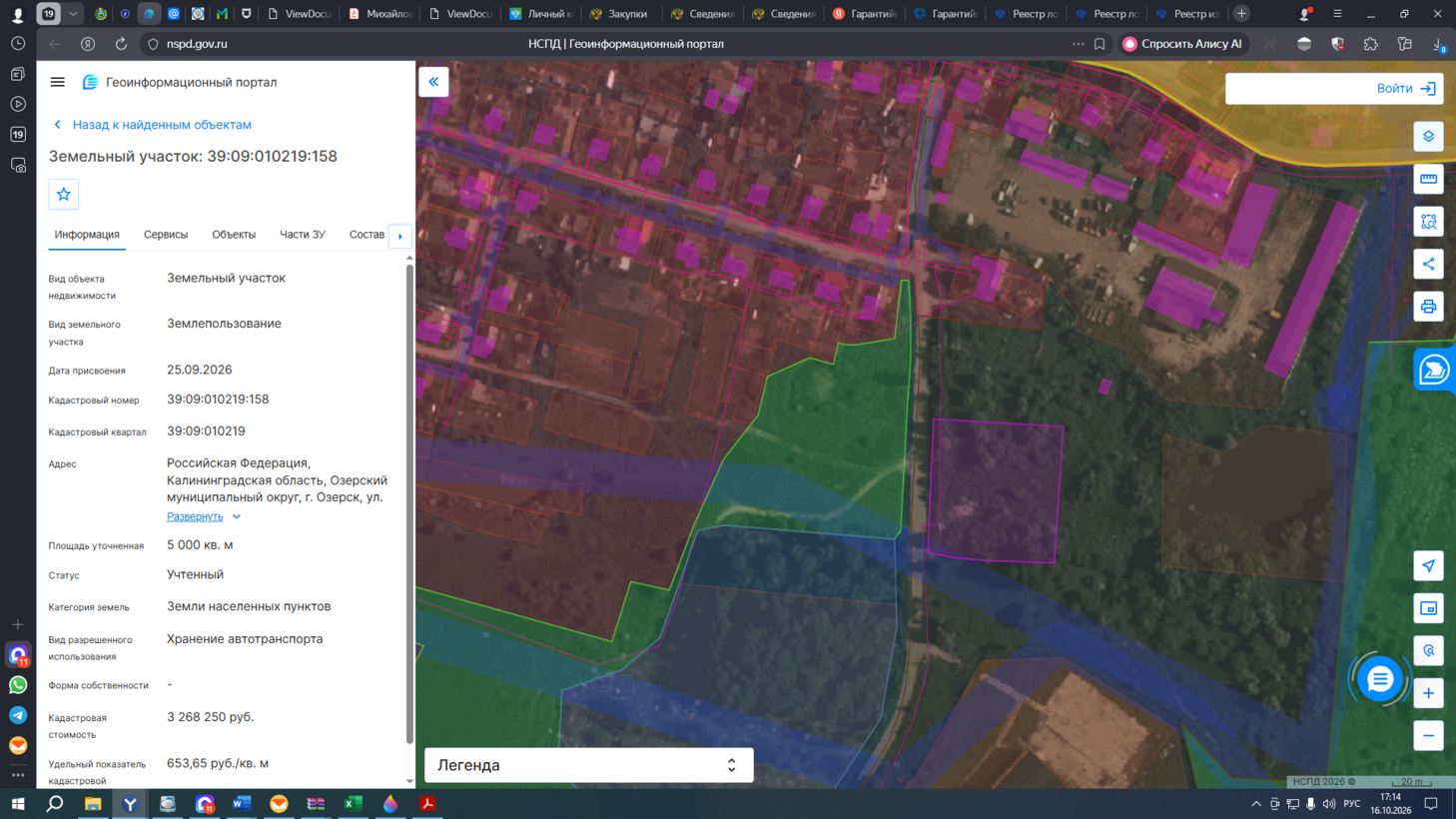Locate my position with arrow icon
The width and height of the screenshot is (1456, 819).
click(1428, 566)
